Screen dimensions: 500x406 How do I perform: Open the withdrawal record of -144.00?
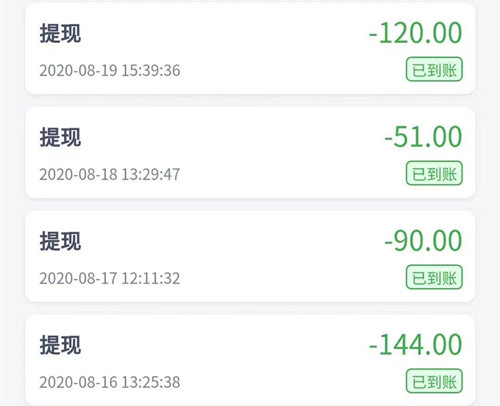250,360
